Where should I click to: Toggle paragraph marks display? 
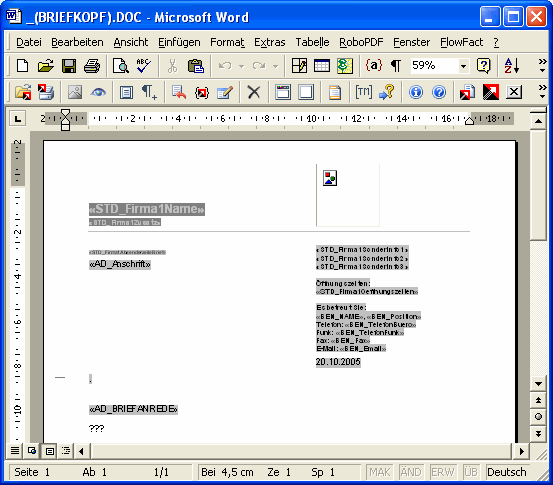396,66
